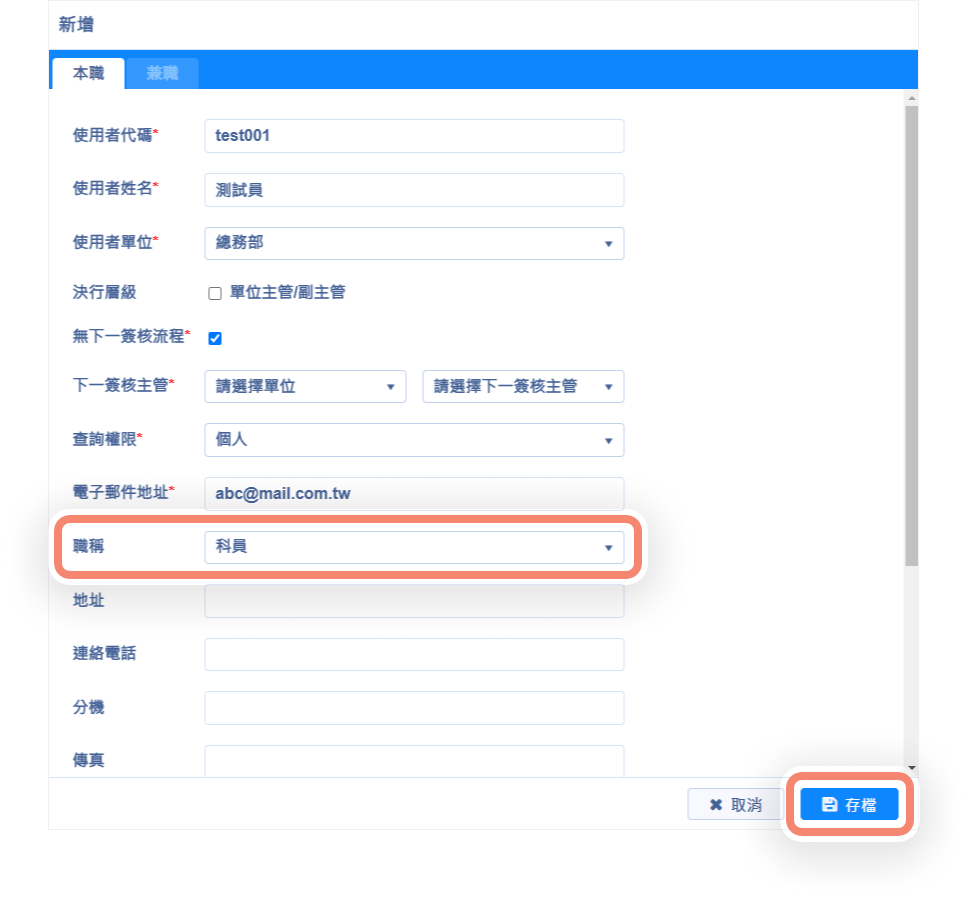Open the 使用者單位 dropdown showing 總務部
This screenshot has height=898, width=968.
(x=414, y=243)
